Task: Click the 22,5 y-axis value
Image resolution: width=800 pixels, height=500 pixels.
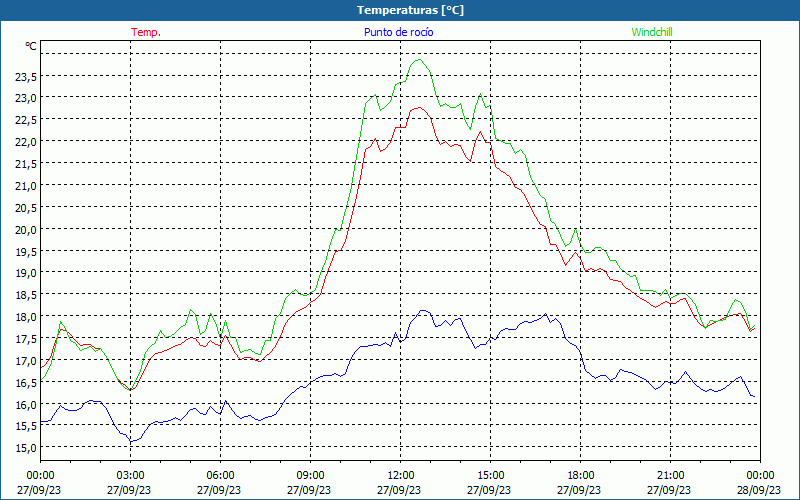Action: (x=26, y=120)
